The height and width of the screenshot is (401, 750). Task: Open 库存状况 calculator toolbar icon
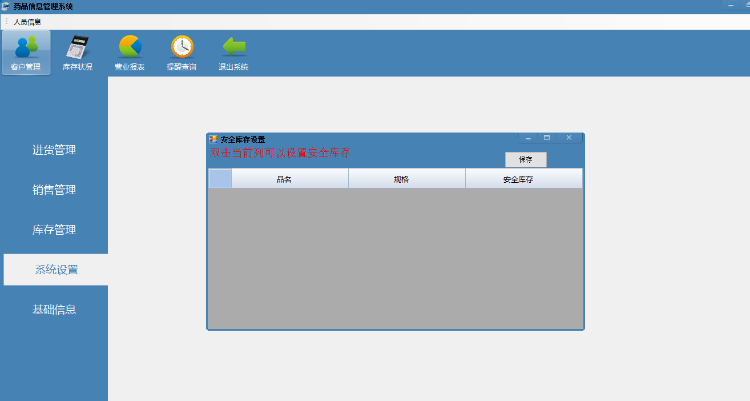[77, 53]
